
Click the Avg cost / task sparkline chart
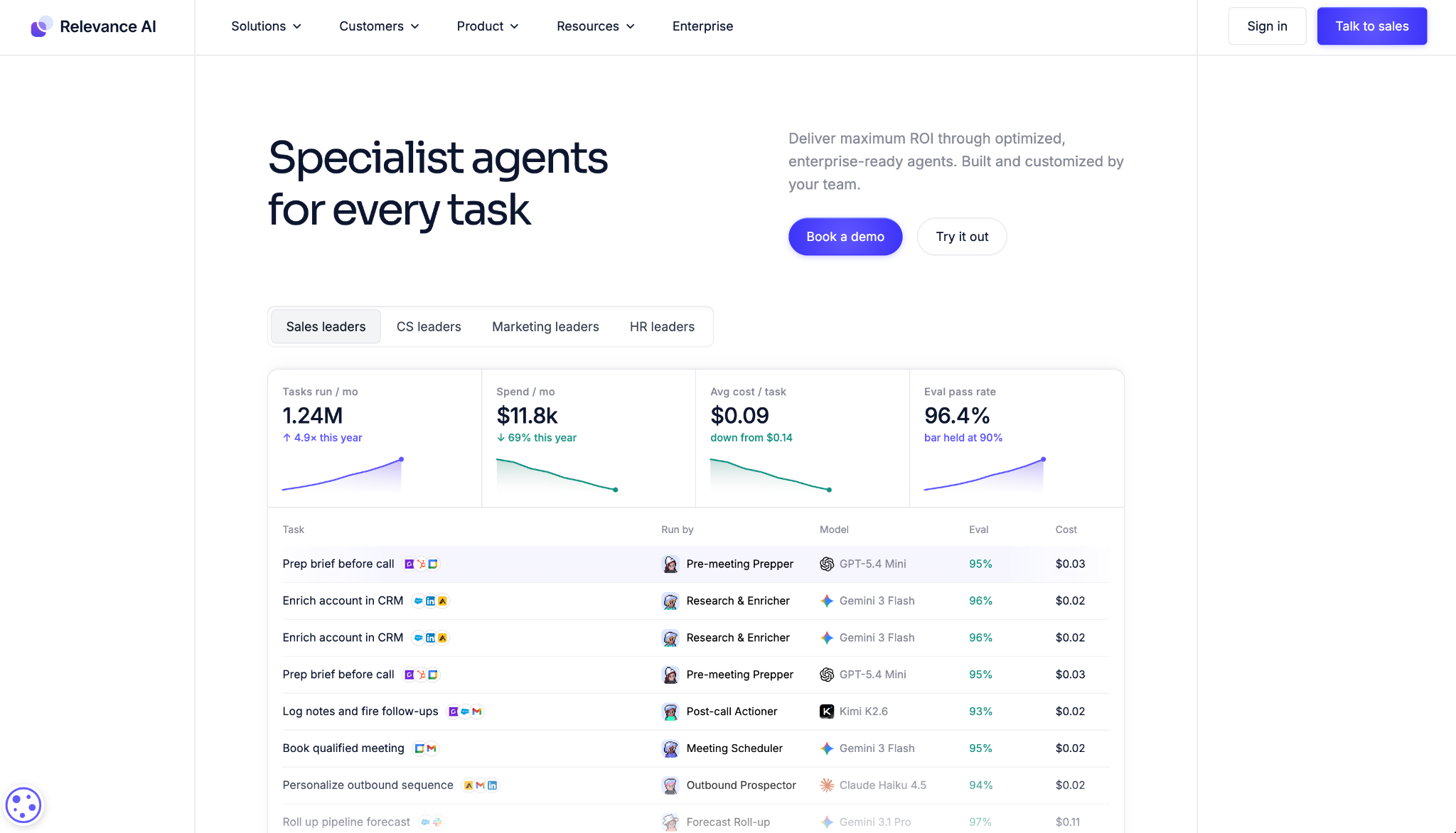[771, 474]
